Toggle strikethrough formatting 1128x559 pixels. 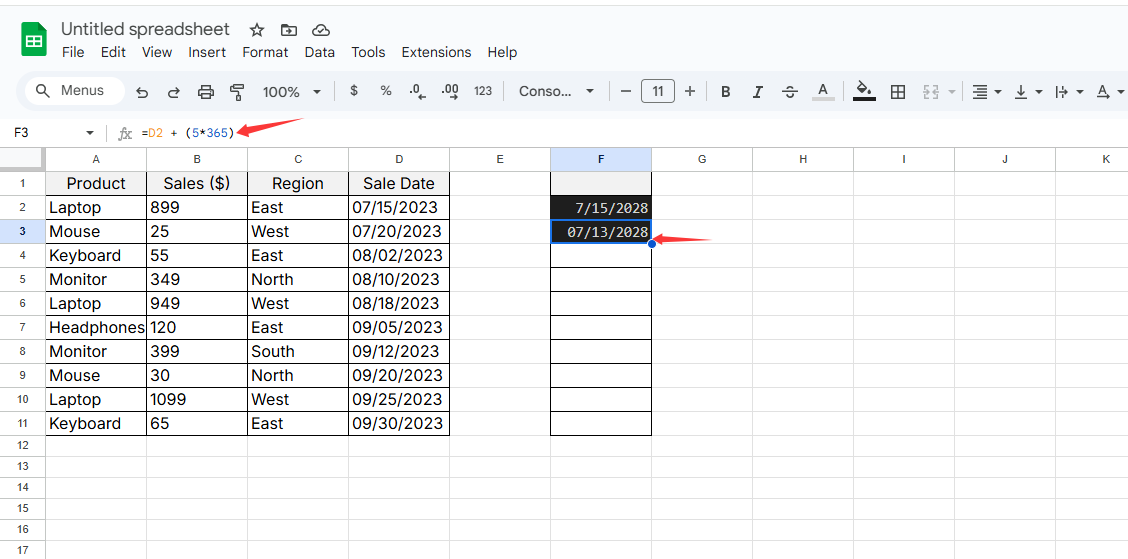pos(790,92)
